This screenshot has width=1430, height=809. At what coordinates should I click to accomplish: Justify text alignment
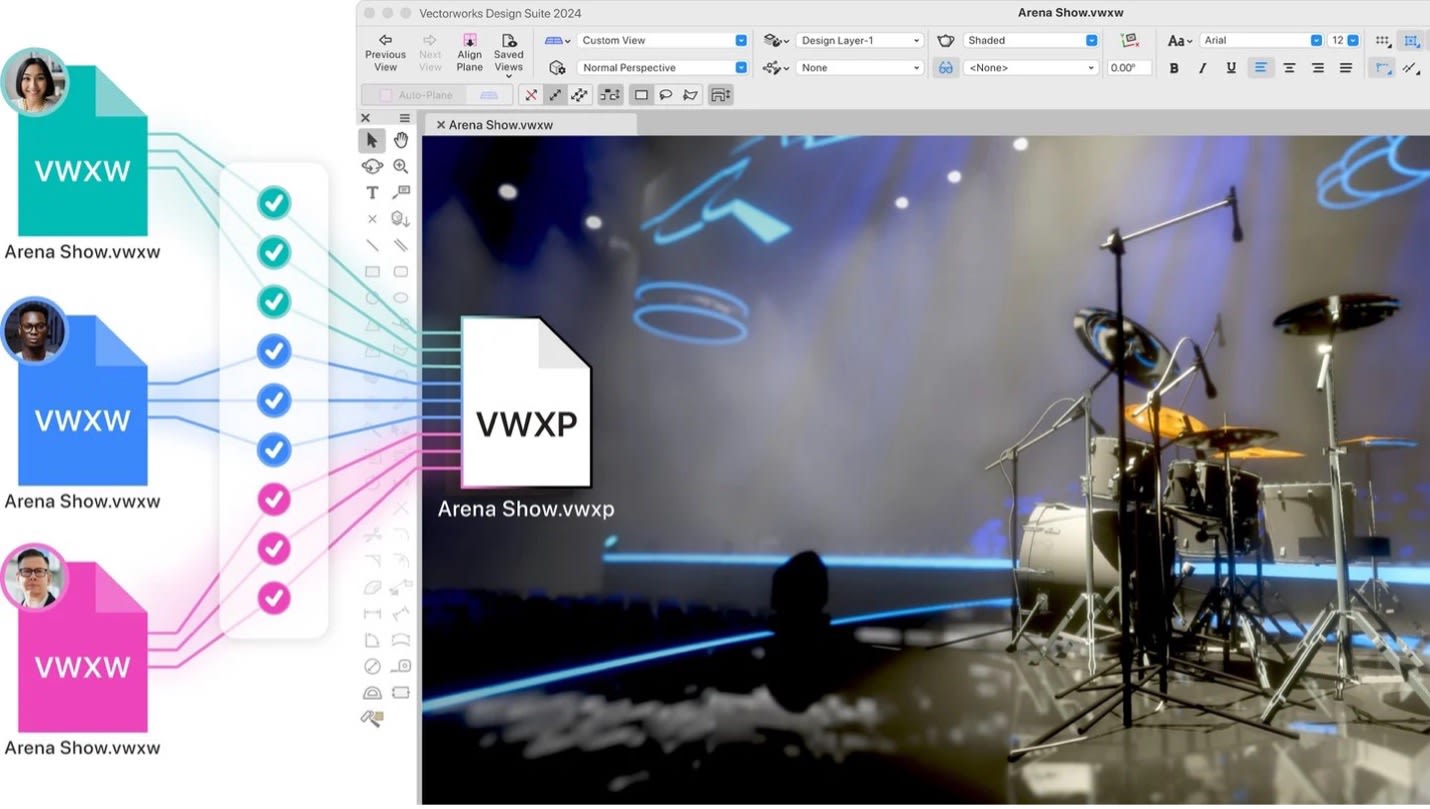click(x=1346, y=68)
